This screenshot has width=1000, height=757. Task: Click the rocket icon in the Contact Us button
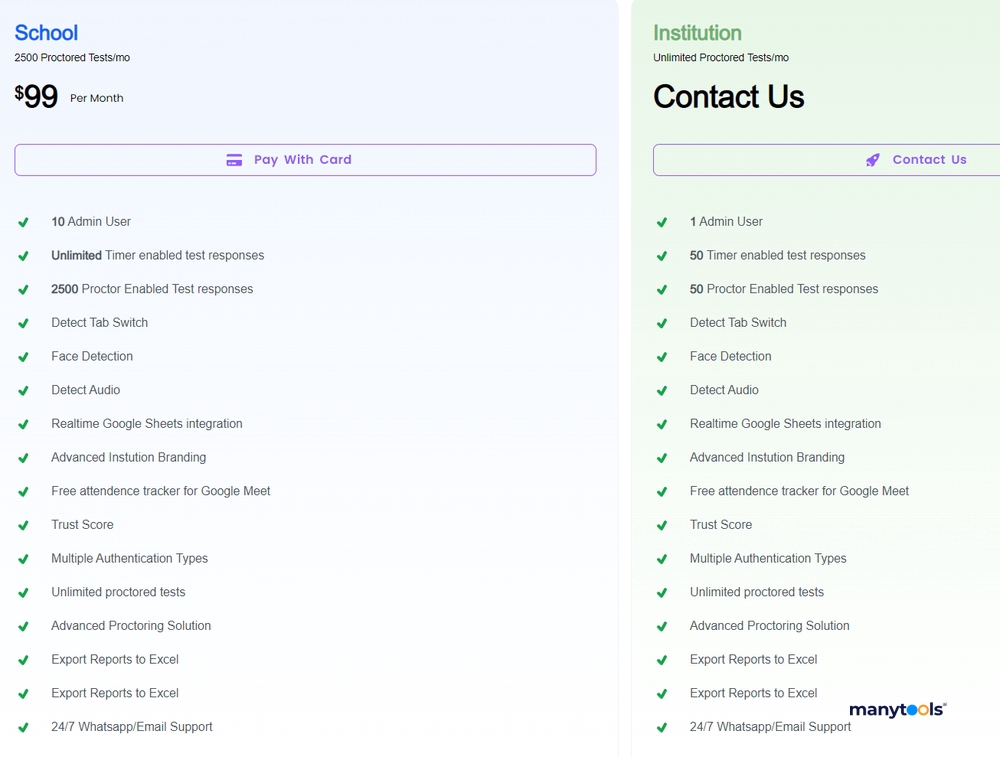tap(872, 160)
